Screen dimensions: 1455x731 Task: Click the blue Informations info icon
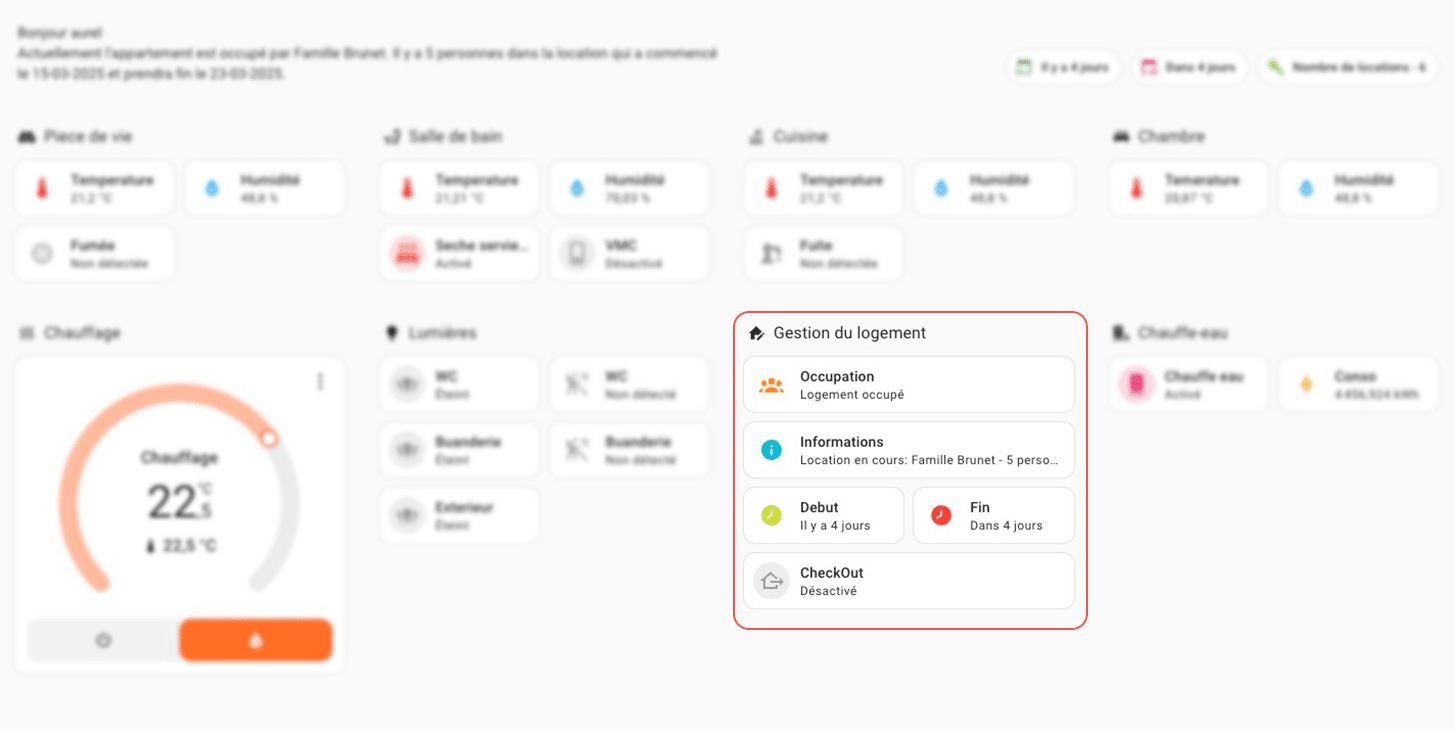(x=771, y=450)
